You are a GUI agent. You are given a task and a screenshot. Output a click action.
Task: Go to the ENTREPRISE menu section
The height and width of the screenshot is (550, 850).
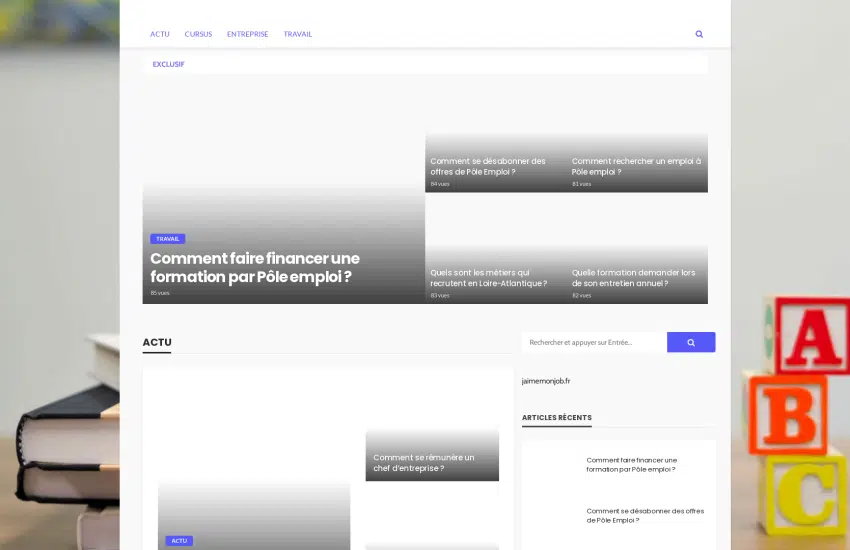click(x=247, y=34)
